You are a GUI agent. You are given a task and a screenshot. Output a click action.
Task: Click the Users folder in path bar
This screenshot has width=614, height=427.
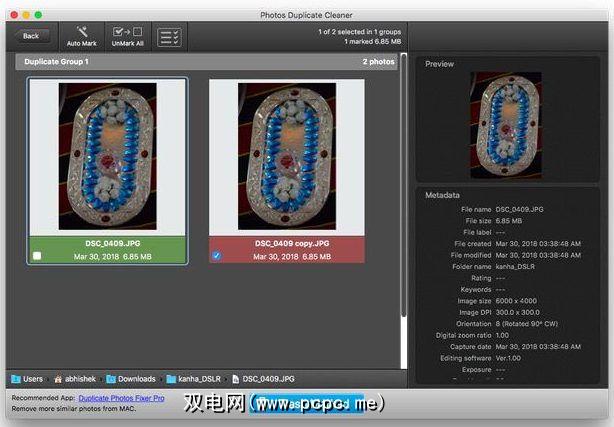(x=27, y=379)
